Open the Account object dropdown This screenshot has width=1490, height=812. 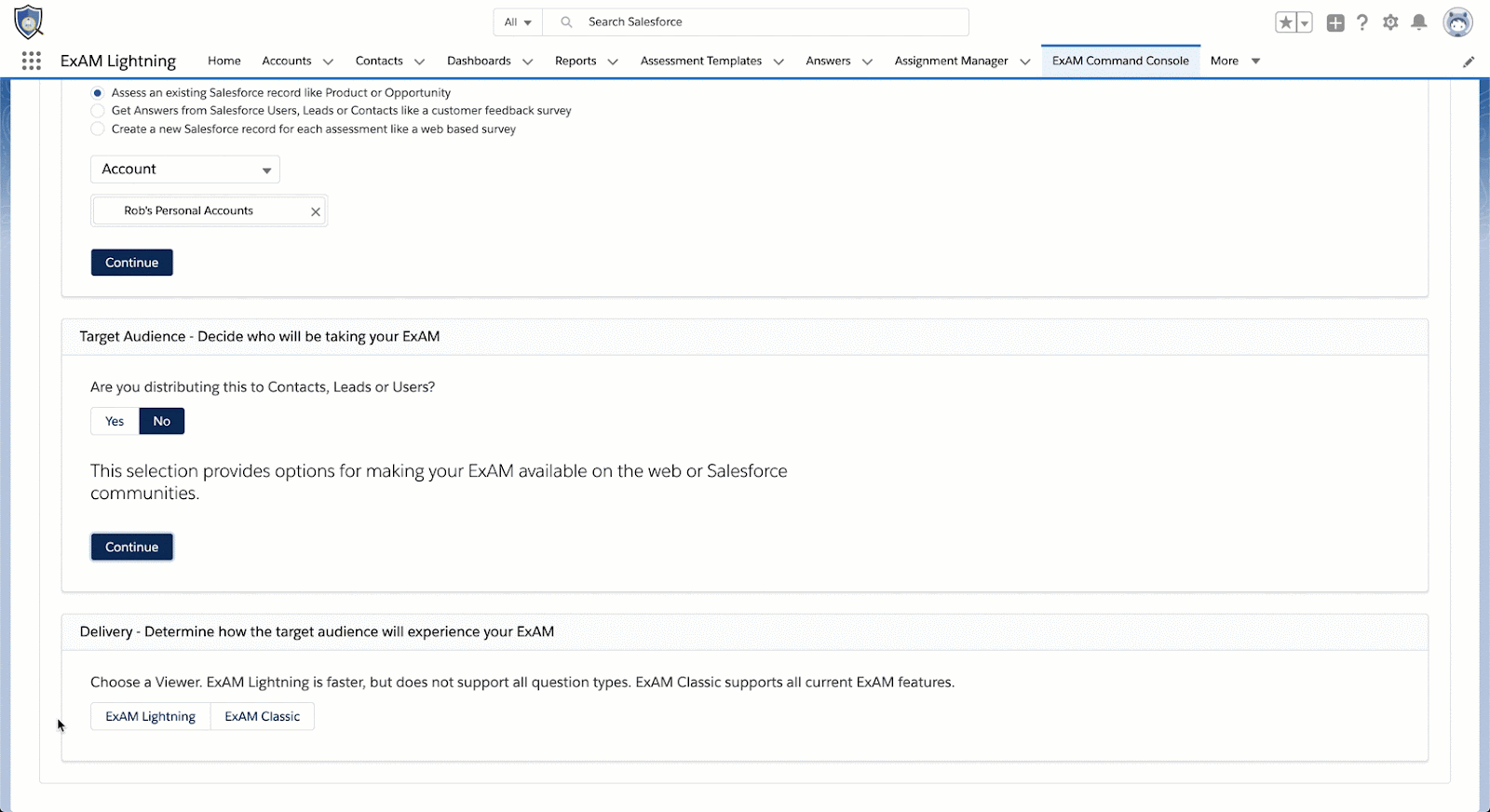tap(185, 169)
